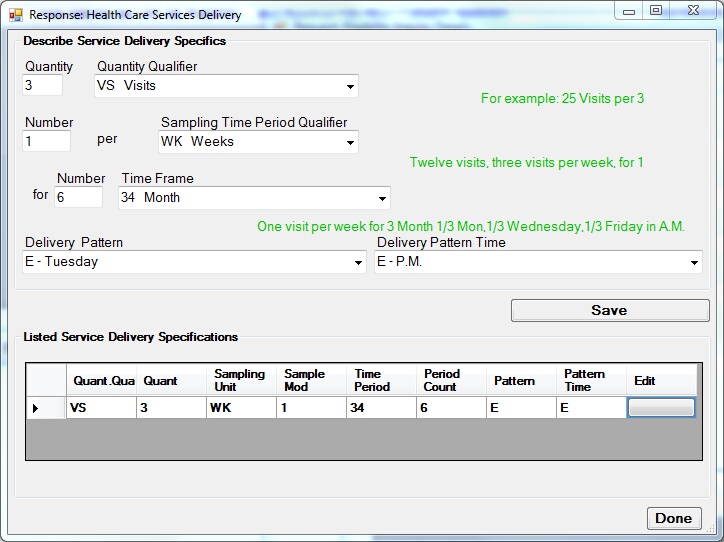Click the Sampling Unit column header

[239, 381]
